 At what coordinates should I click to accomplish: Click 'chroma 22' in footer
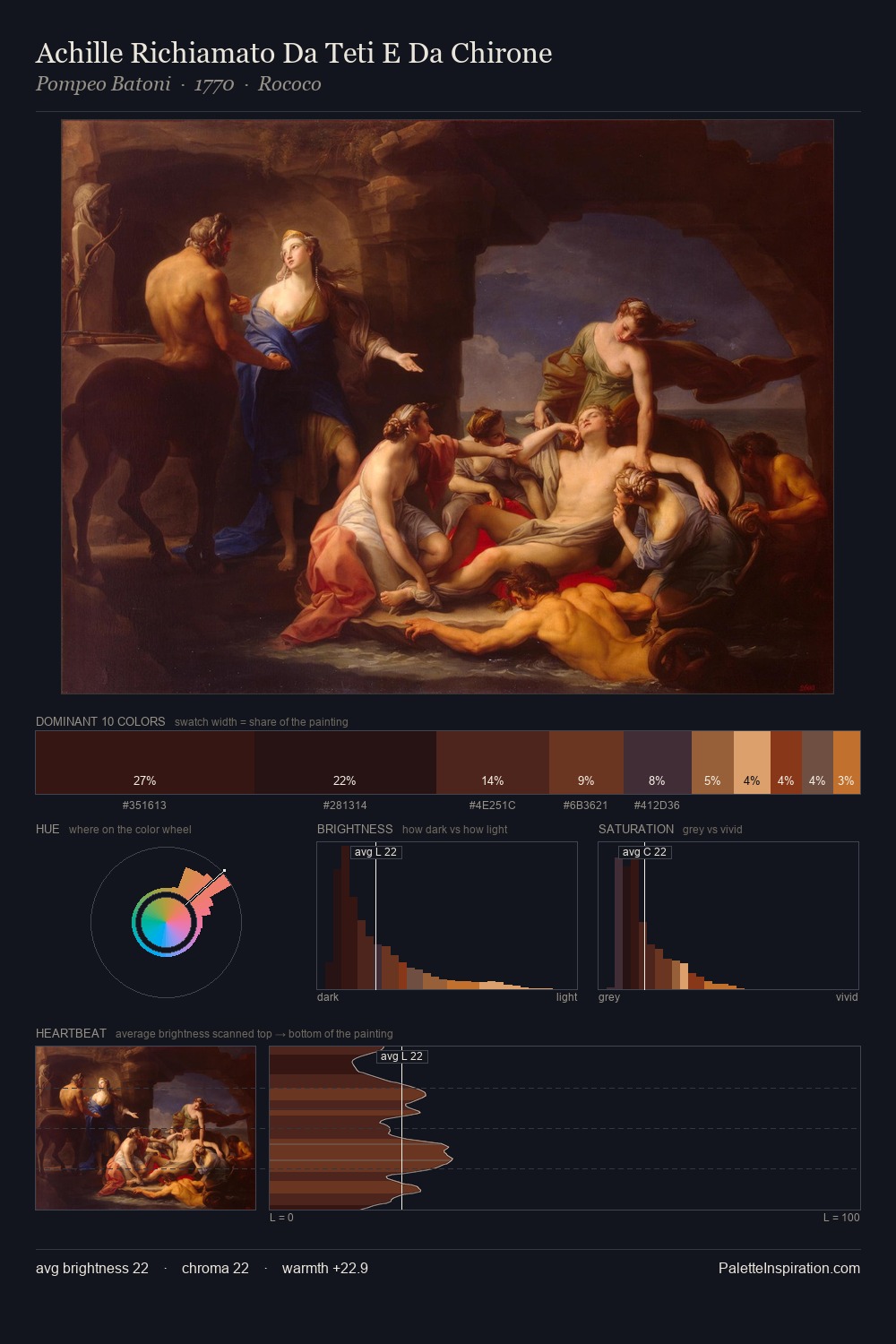[215, 1268]
